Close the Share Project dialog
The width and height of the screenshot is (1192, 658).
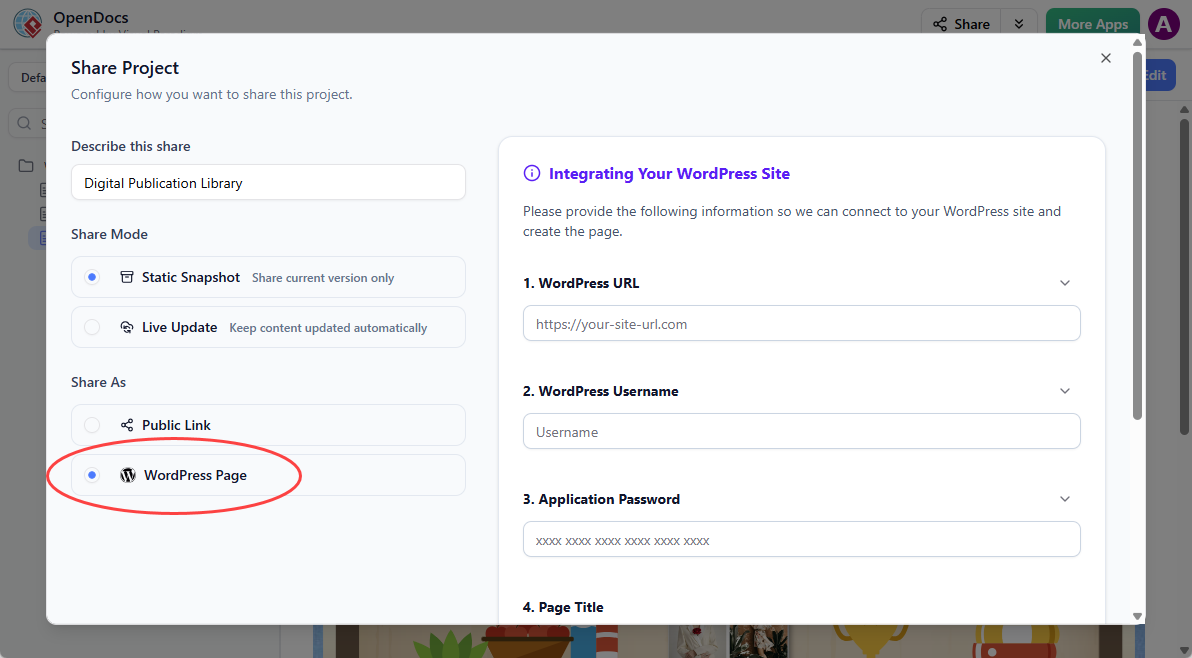click(x=1106, y=58)
